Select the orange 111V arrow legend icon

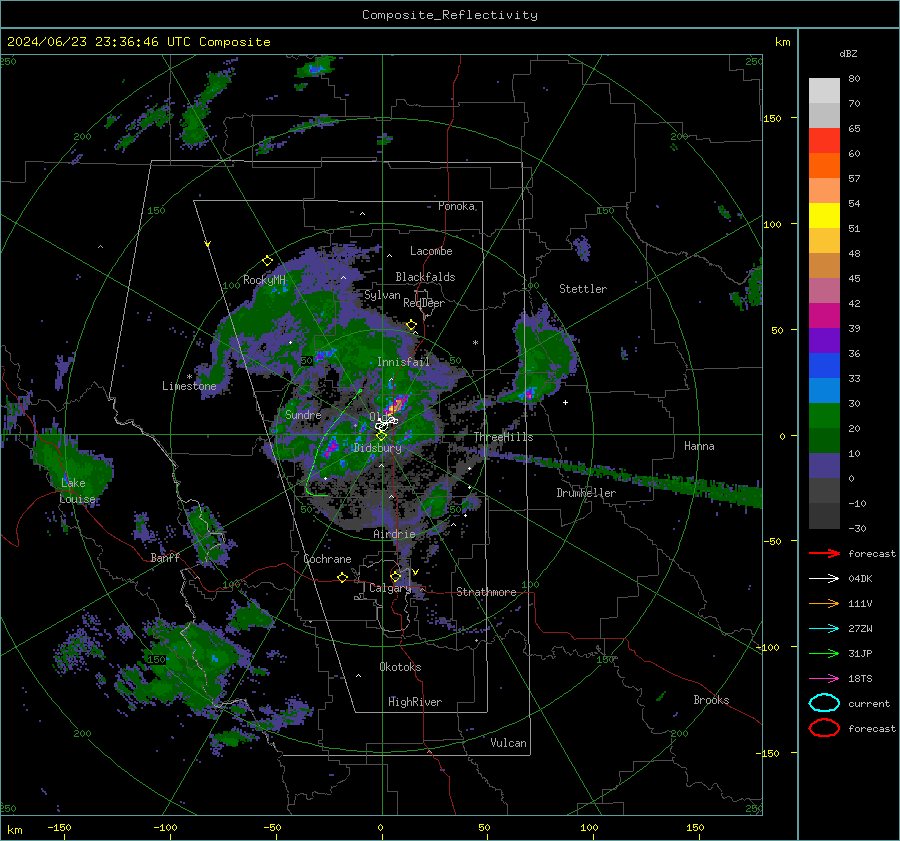tap(824, 603)
